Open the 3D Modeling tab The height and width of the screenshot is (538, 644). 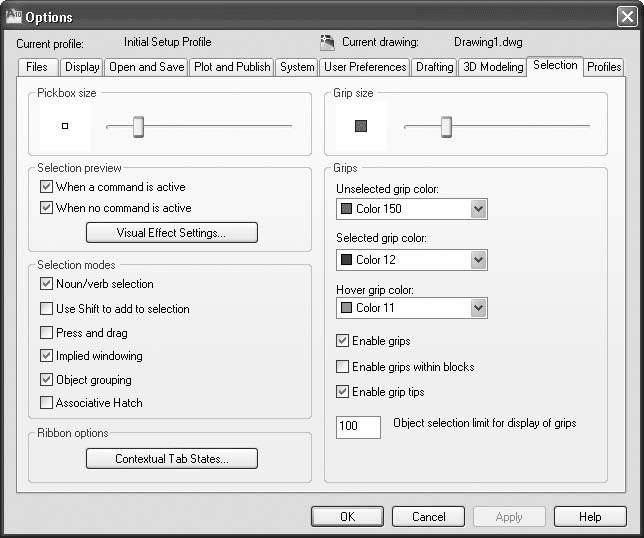click(493, 67)
